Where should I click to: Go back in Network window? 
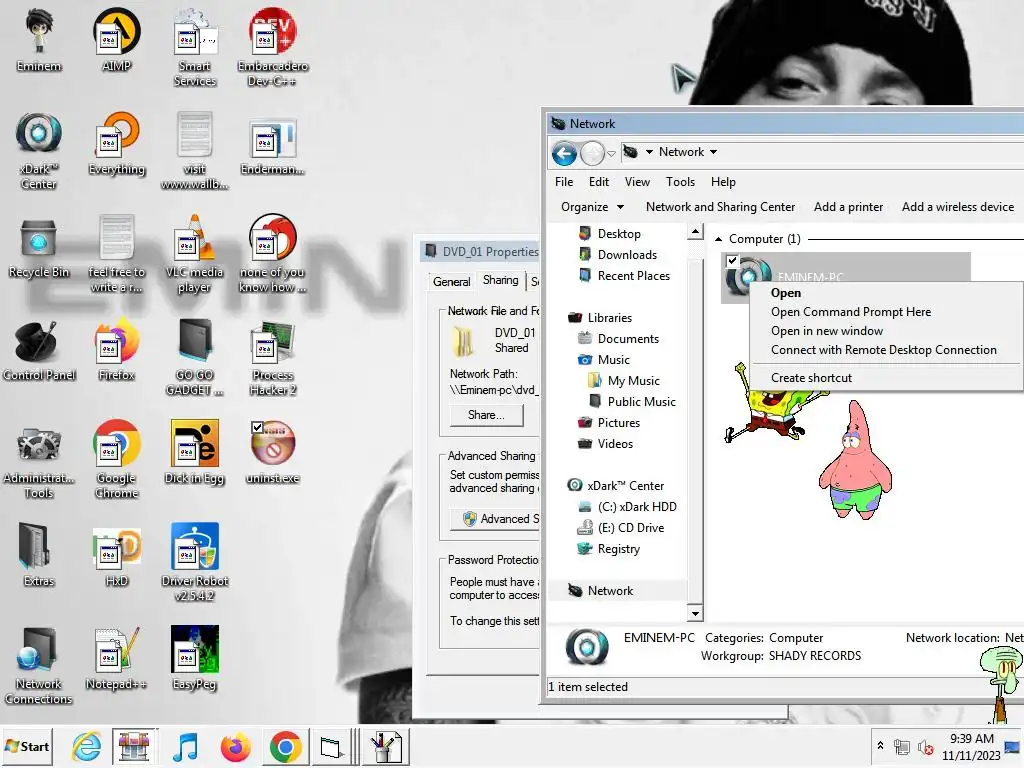(x=564, y=154)
